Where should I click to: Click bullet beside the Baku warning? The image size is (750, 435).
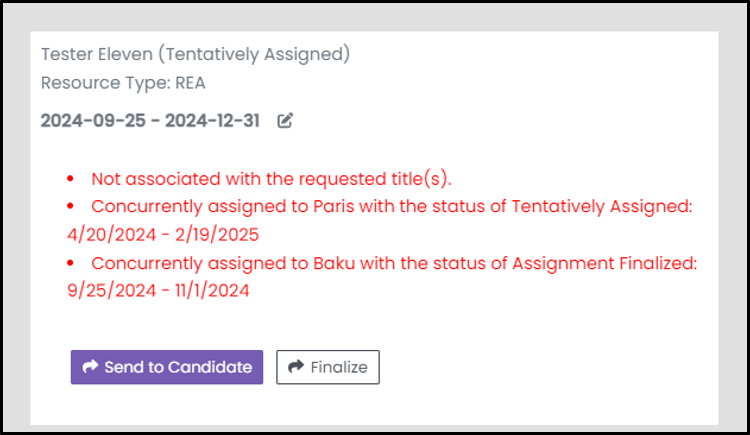point(70,263)
